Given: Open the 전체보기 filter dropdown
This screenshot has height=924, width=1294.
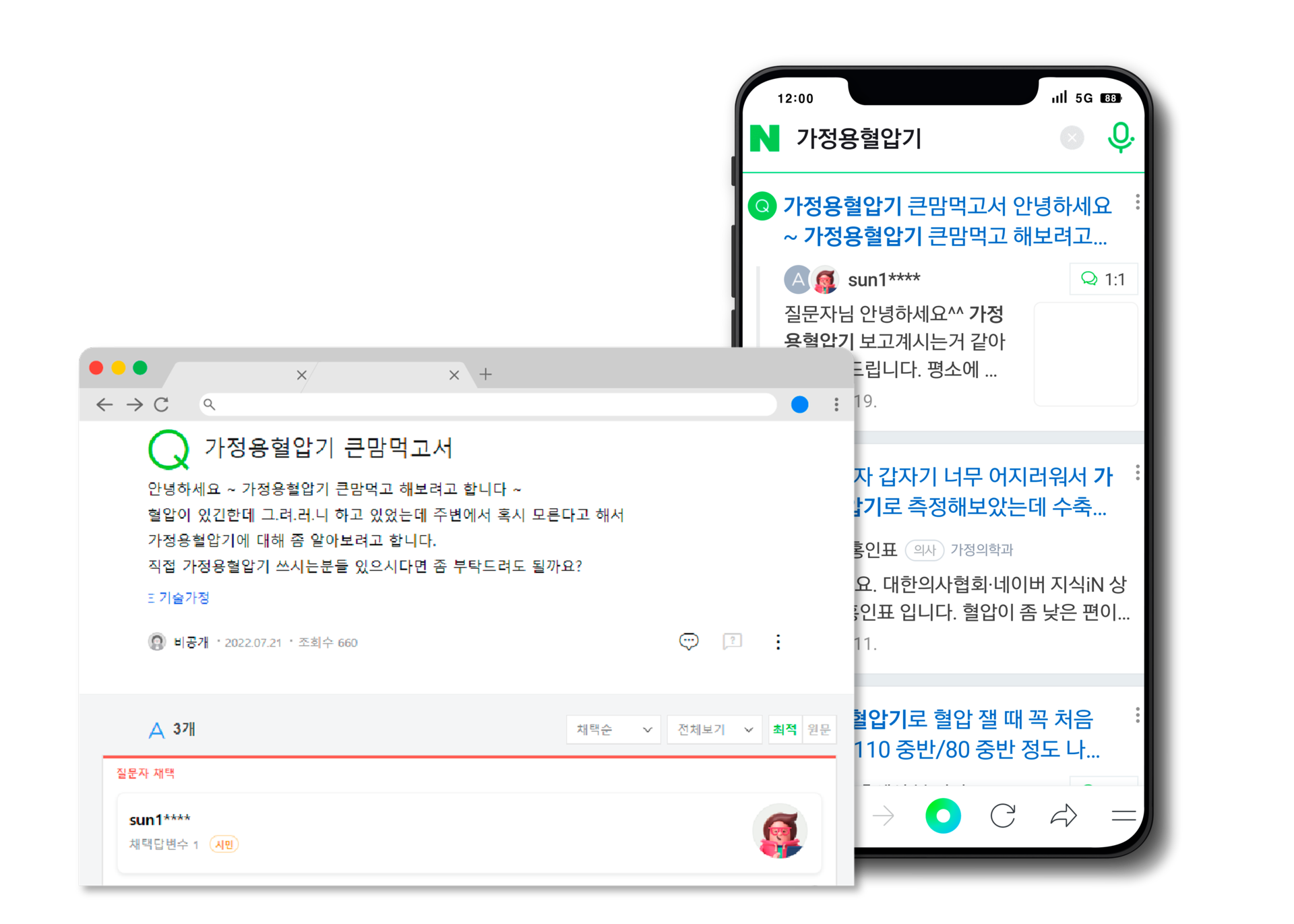Looking at the screenshot, I should point(714,729).
